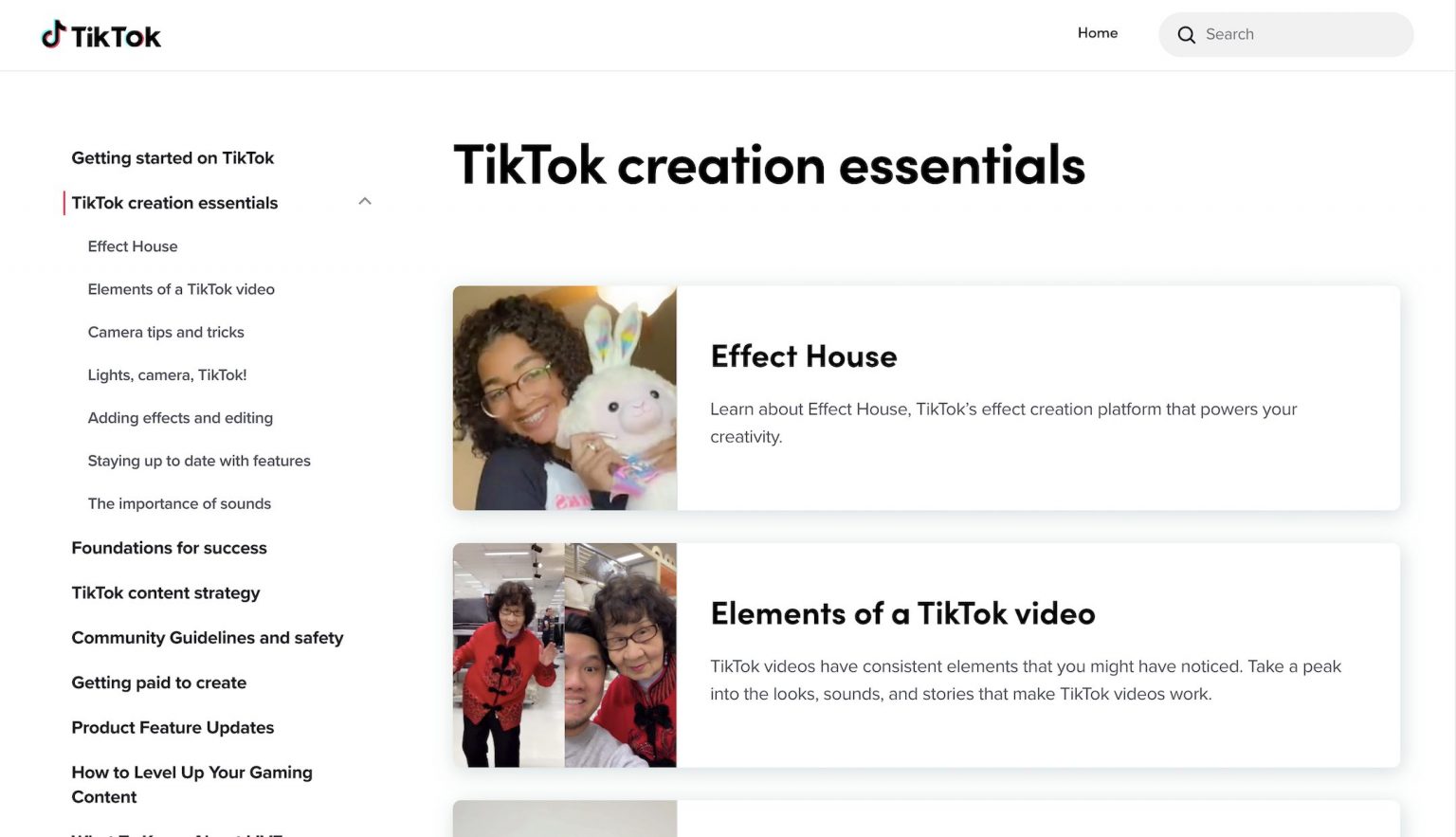Open the Elements of a TikTok video card
Viewport: 1456px width, 837px height.
click(x=925, y=654)
